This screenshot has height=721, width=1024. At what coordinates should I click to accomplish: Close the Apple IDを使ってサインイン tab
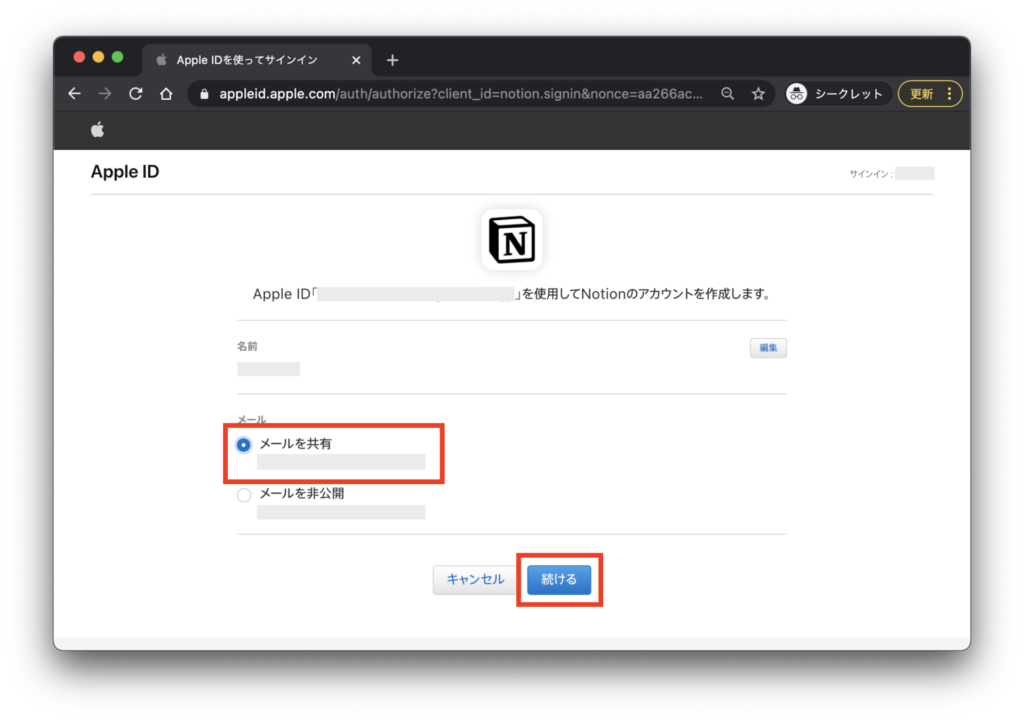[x=356, y=60]
